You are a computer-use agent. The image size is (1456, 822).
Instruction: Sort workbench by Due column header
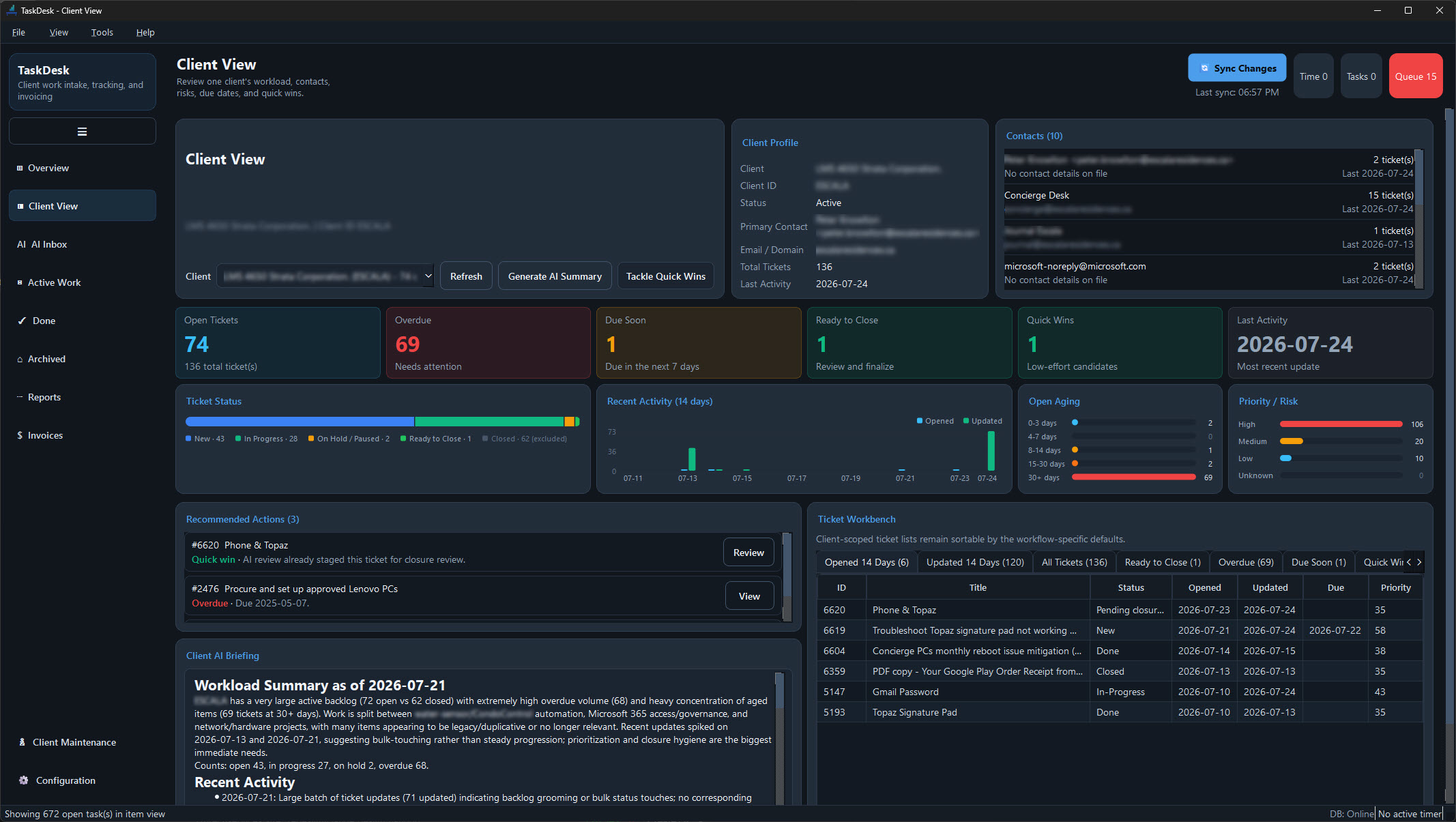click(x=1335, y=588)
